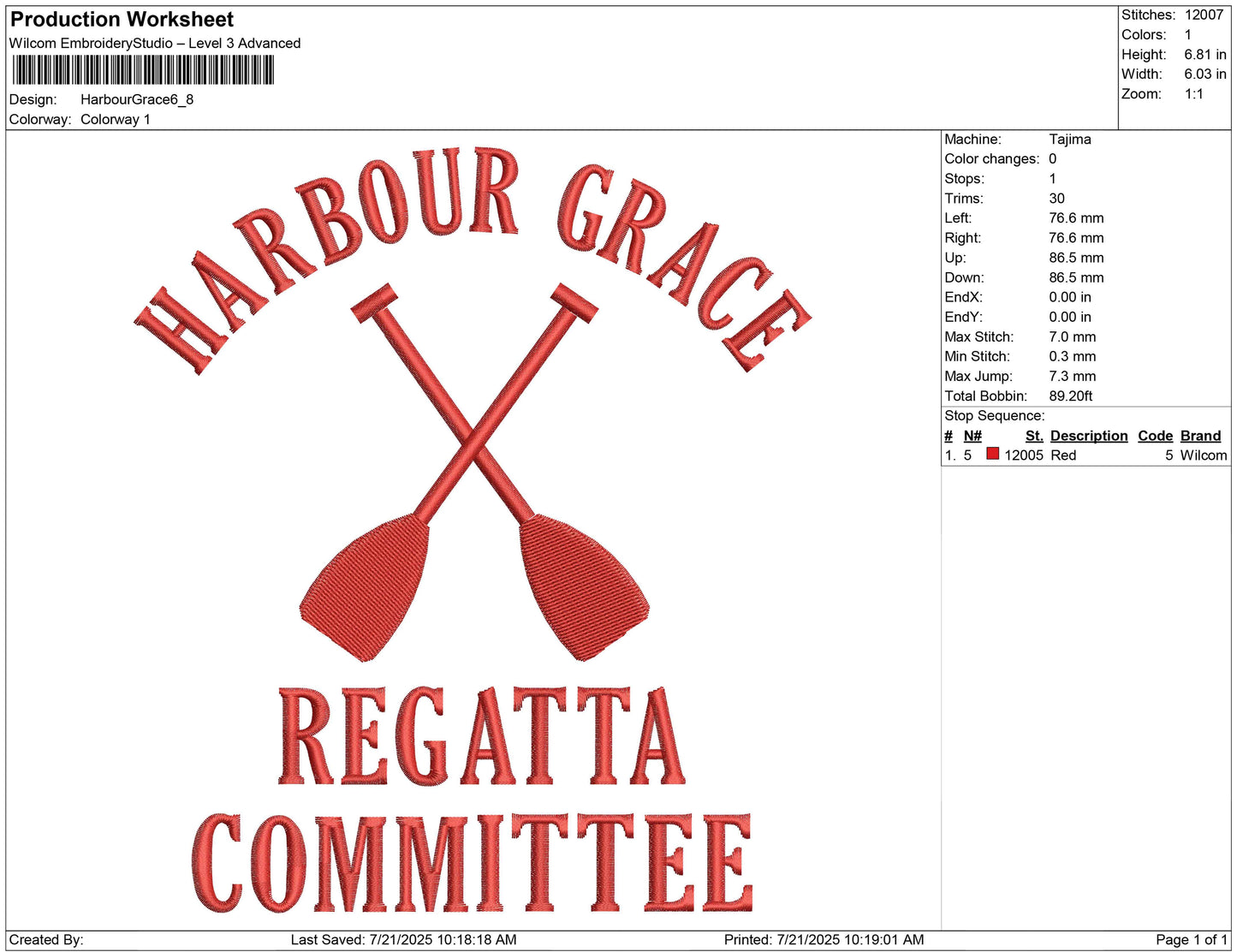Click the 'Red' description in stop row
This screenshot has width=1237, height=952.
tap(1063, 455)
